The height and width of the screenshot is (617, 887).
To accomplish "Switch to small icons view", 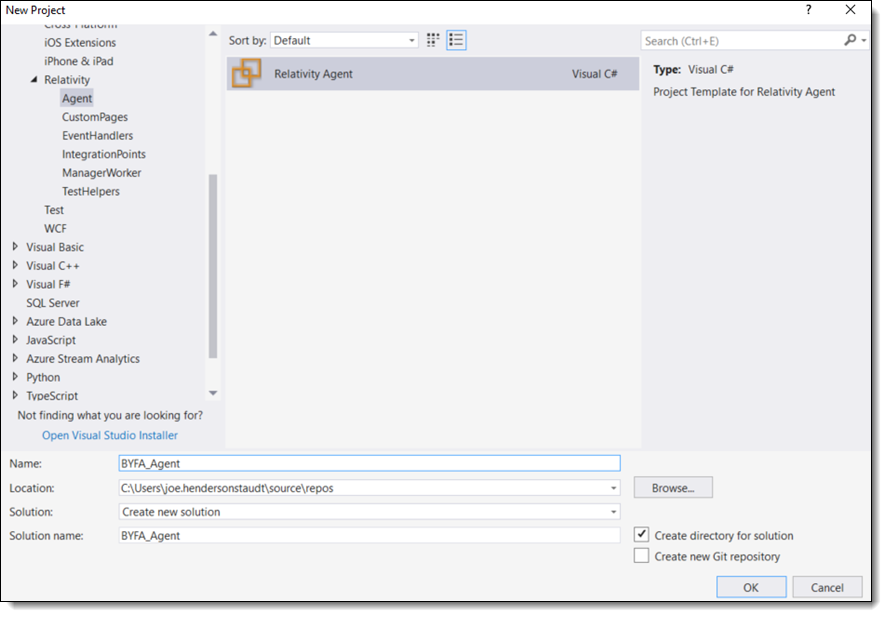I will (x=433, y=40).
